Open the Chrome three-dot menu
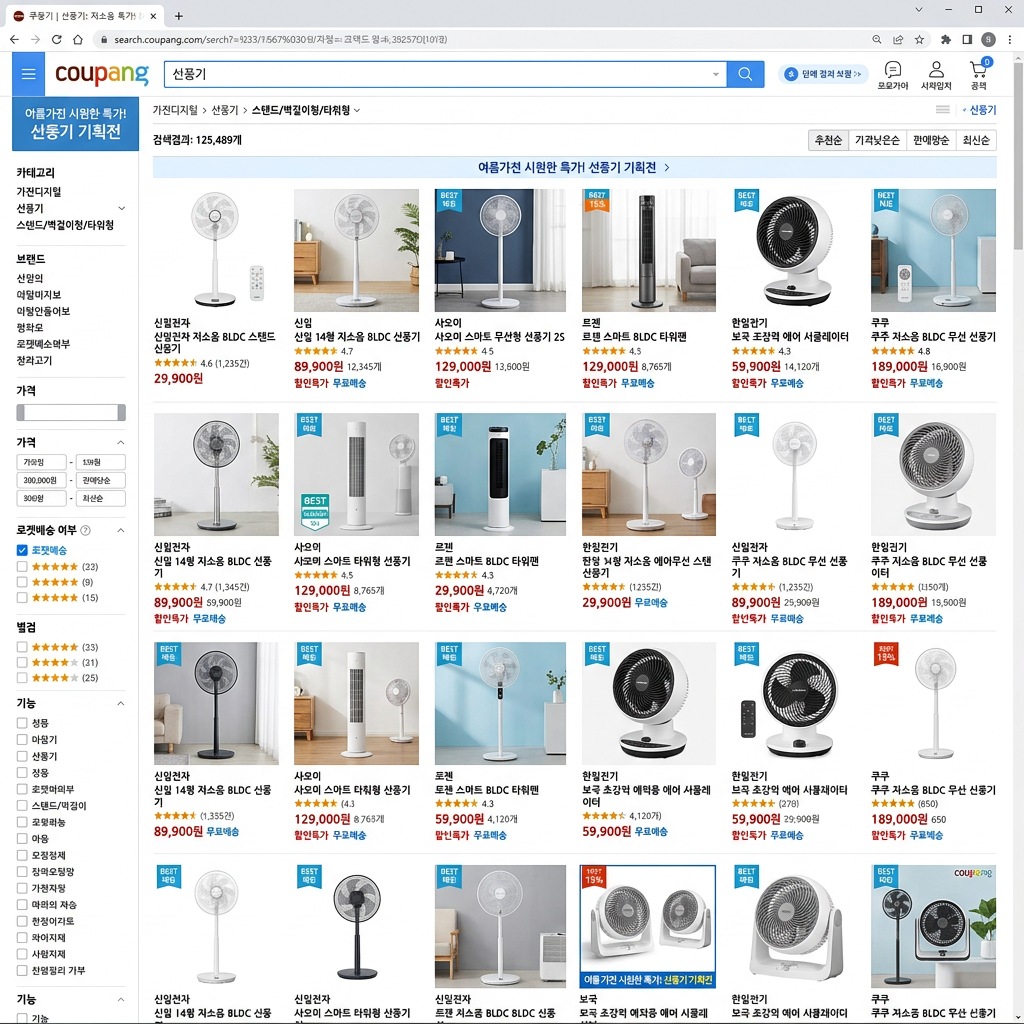This screenshot has height=1024, width=1024. [x=1010, y=39]
